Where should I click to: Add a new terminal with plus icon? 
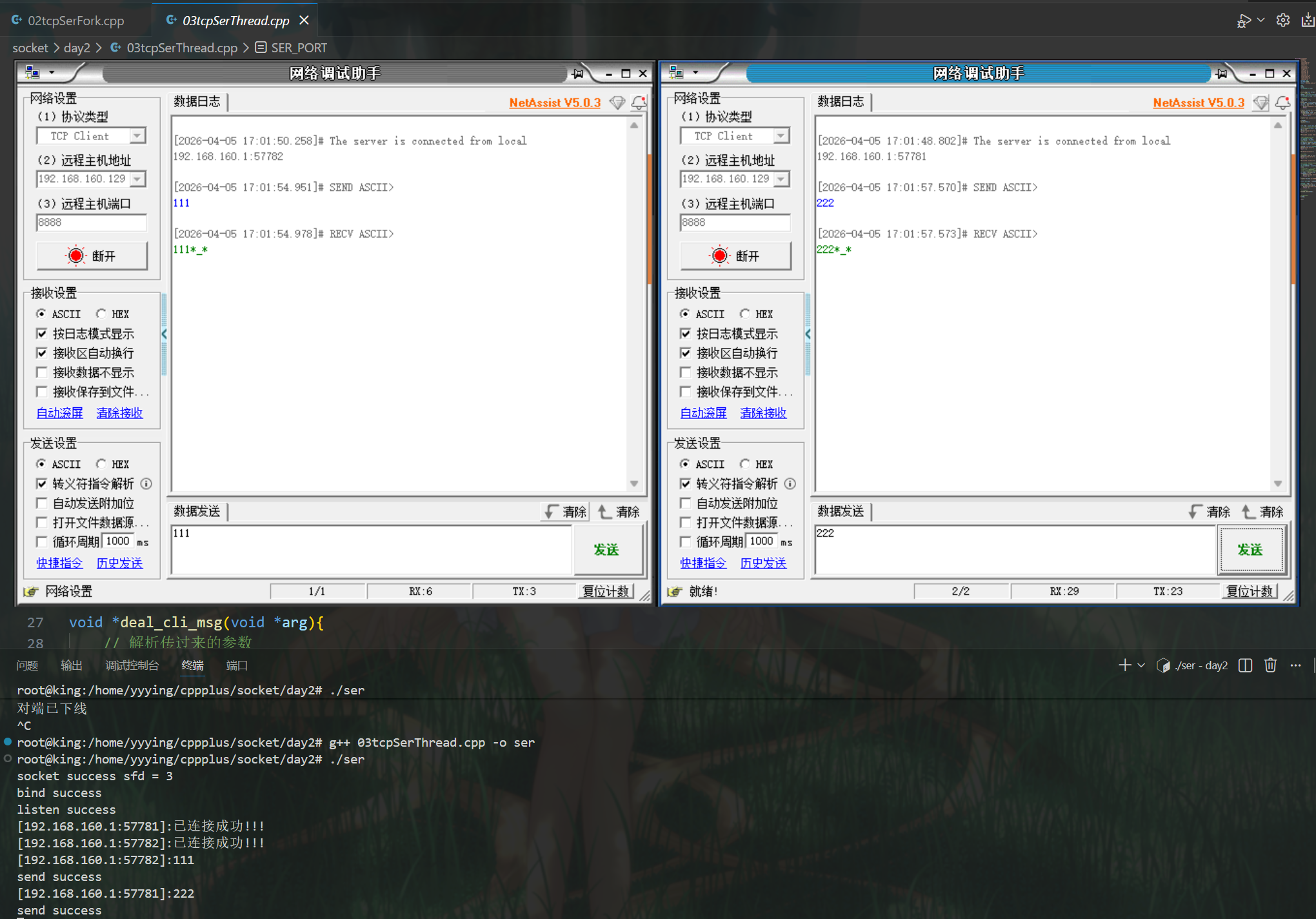coord(1124,665)
